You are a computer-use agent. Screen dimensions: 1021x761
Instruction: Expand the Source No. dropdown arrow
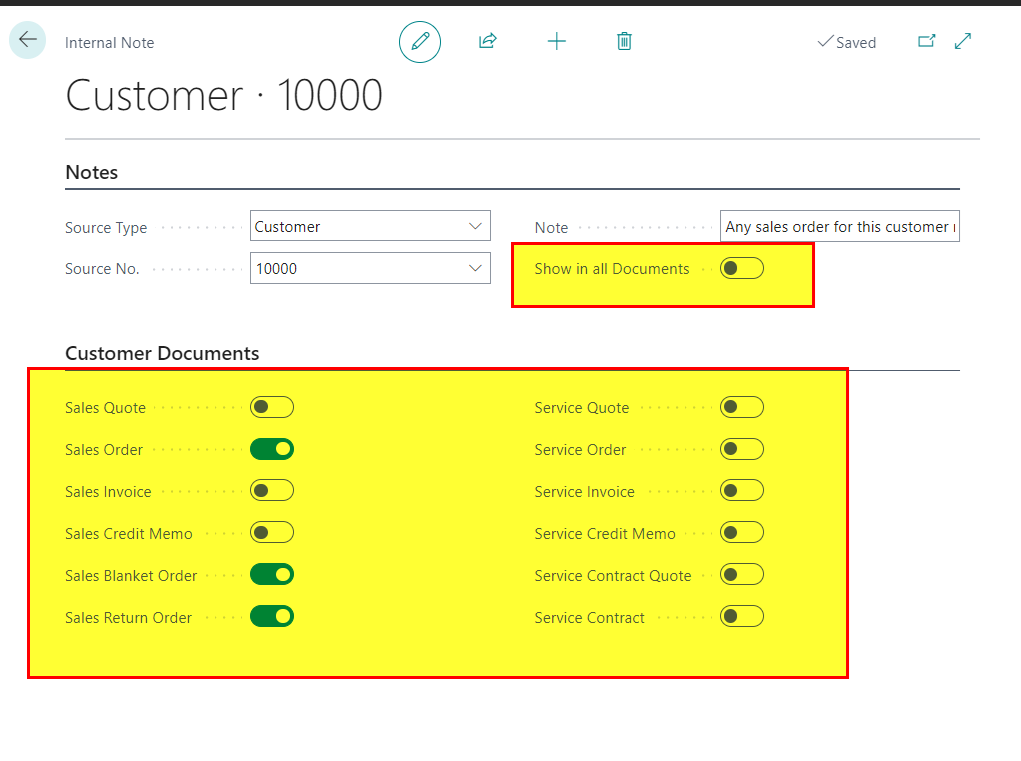pyautogui.click(x=475, y=268)
